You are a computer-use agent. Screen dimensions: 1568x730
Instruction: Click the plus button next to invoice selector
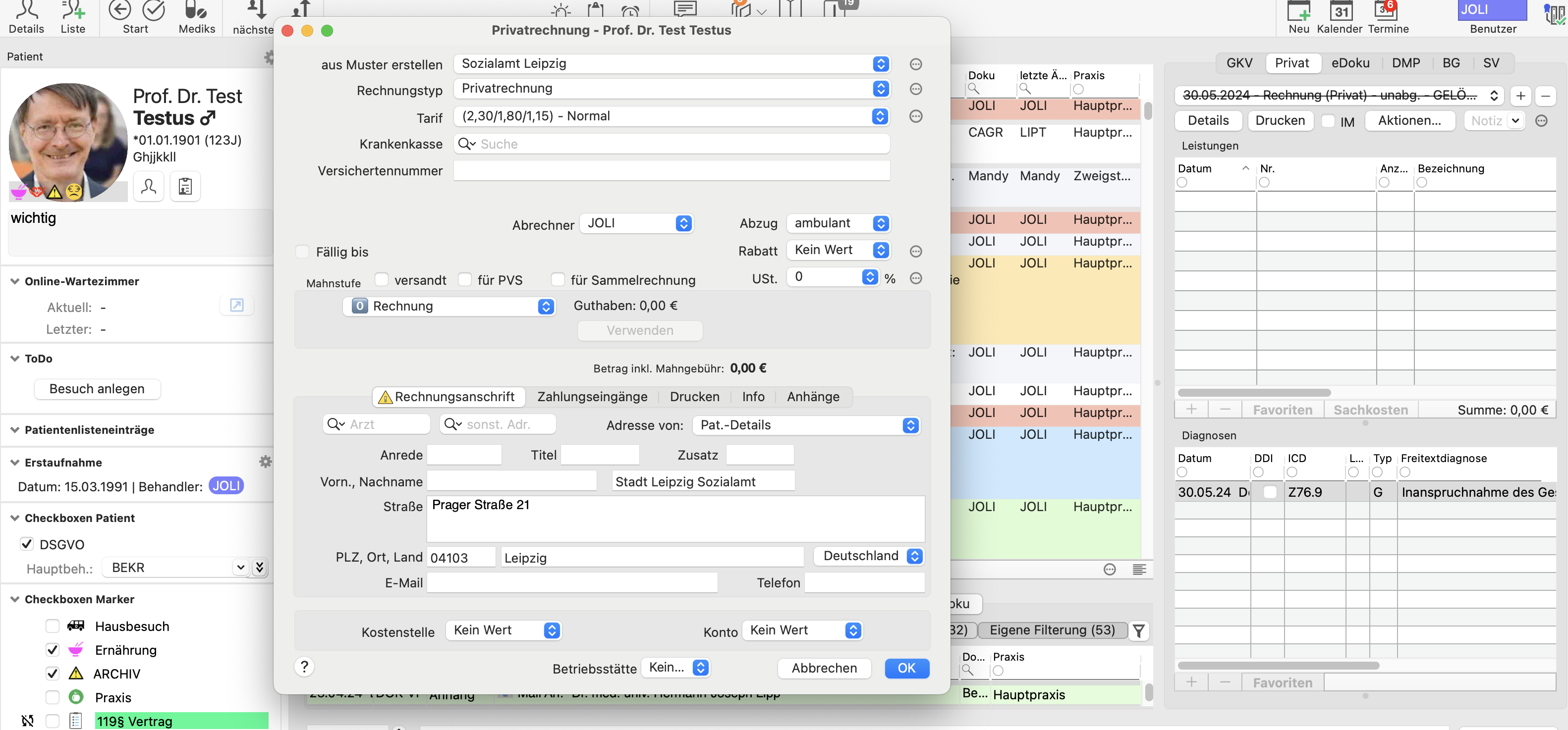1520,96
